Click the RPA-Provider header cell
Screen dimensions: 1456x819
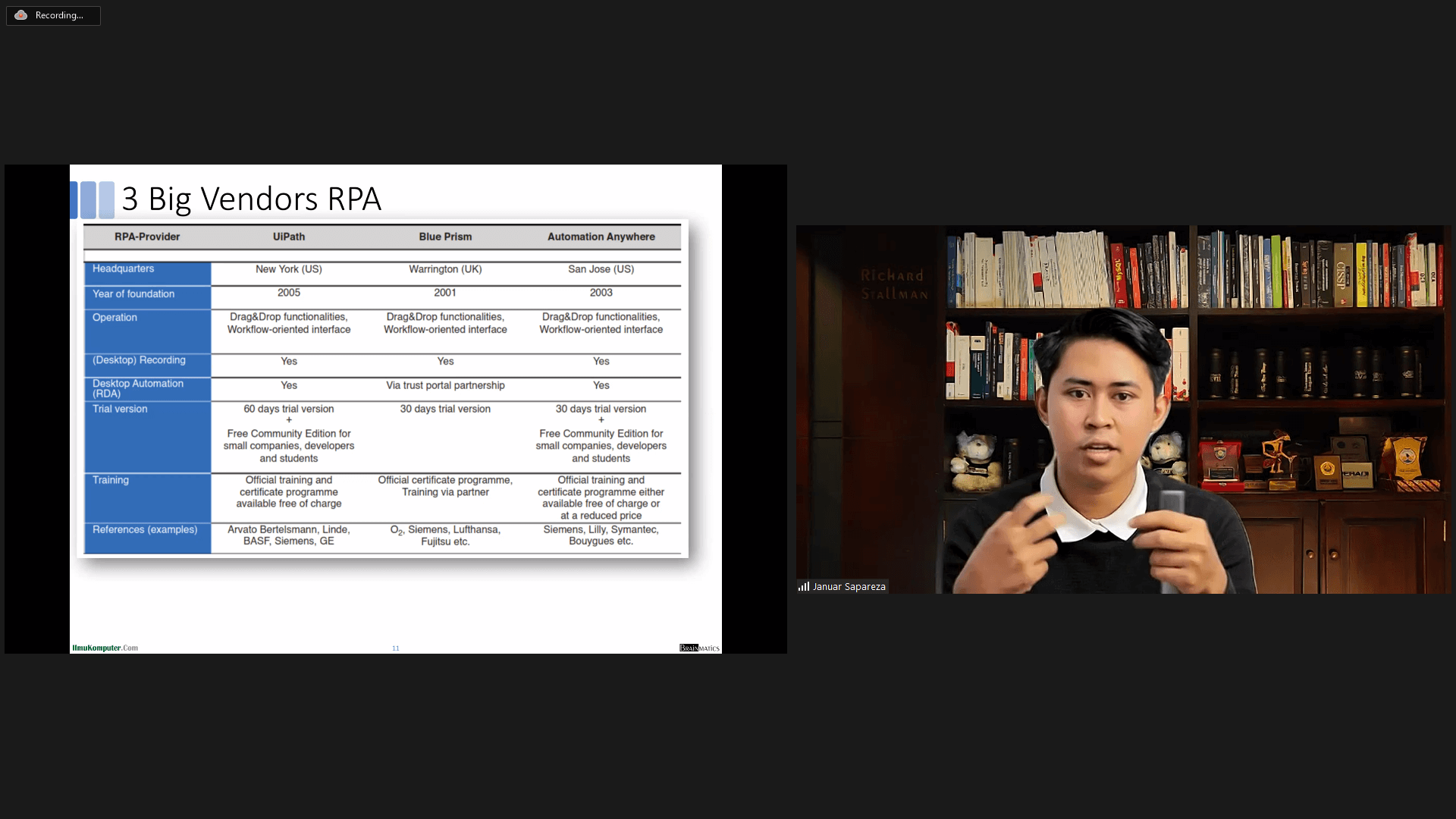coord(147,237)
